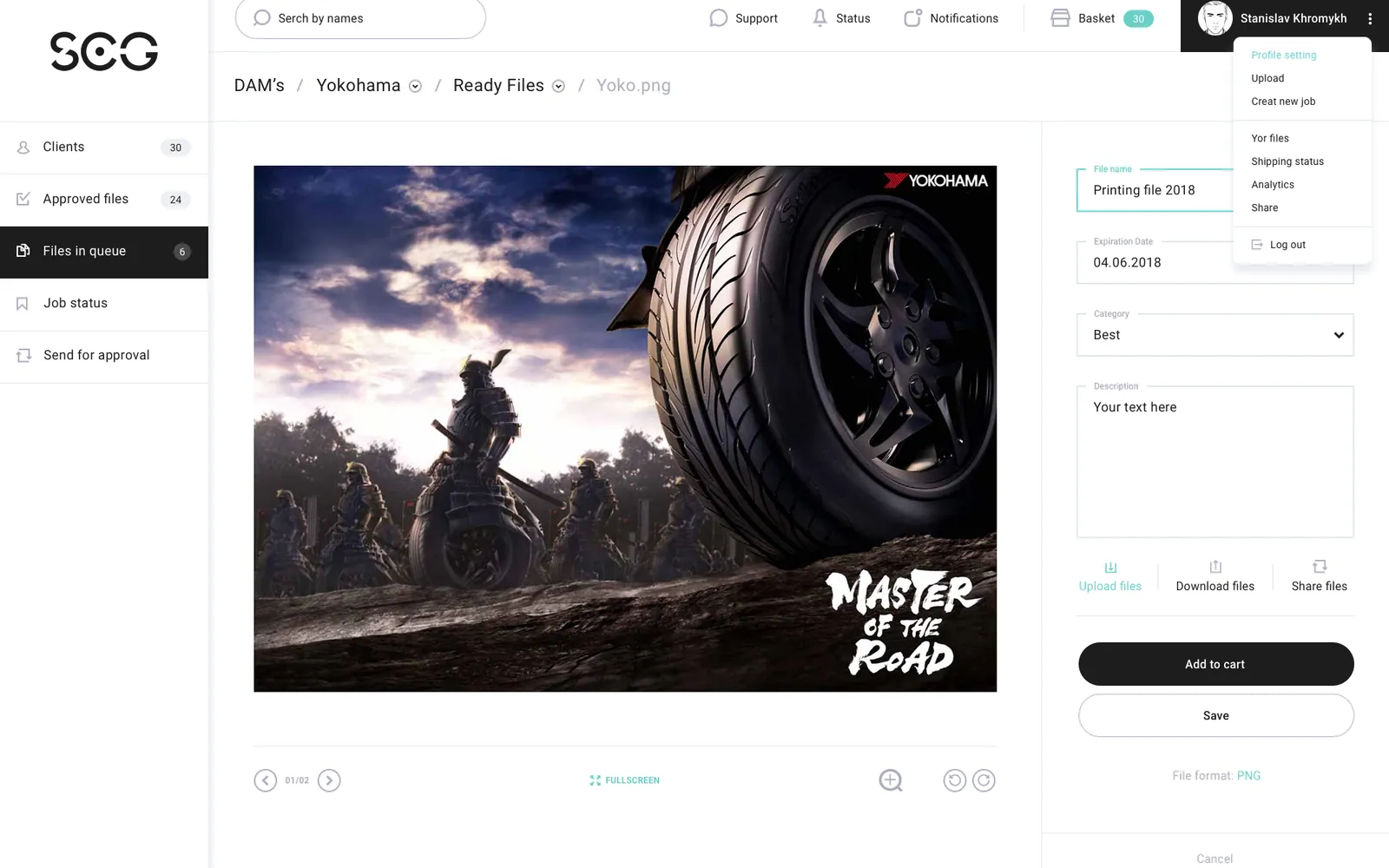Open the Job status sidebar section

click(x=104, y=304)
